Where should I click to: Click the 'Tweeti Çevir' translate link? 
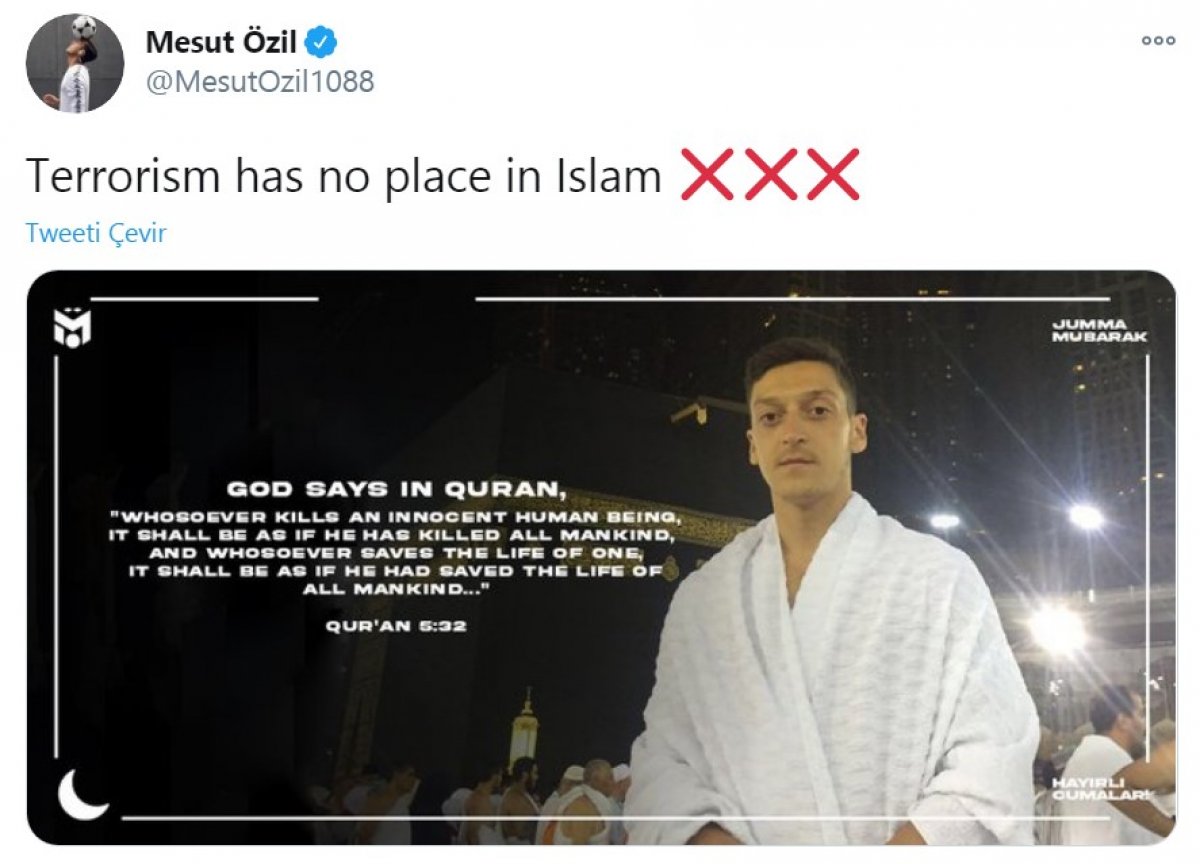pyautogui.click(x=96, y=233)
